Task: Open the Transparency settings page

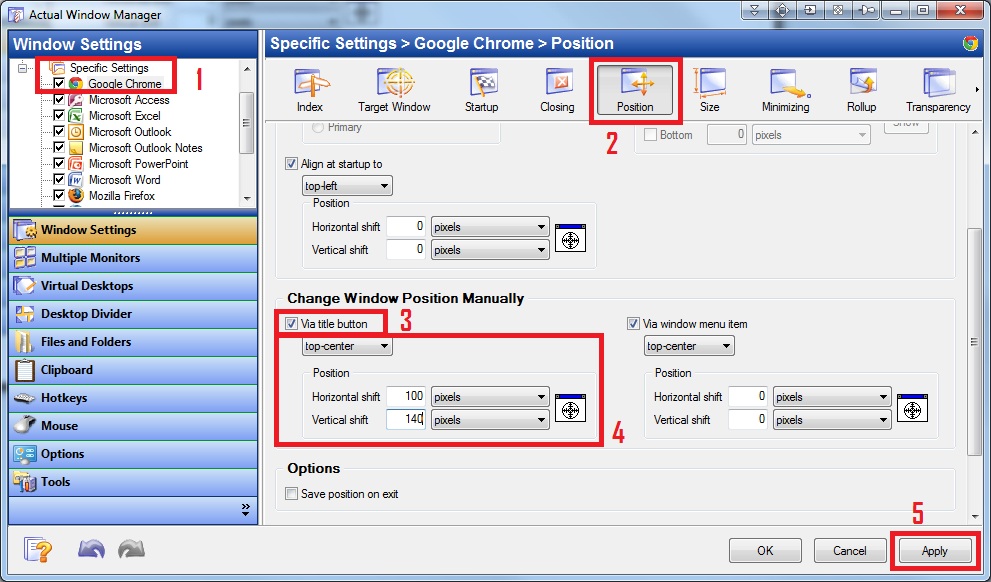Action: 938,90
